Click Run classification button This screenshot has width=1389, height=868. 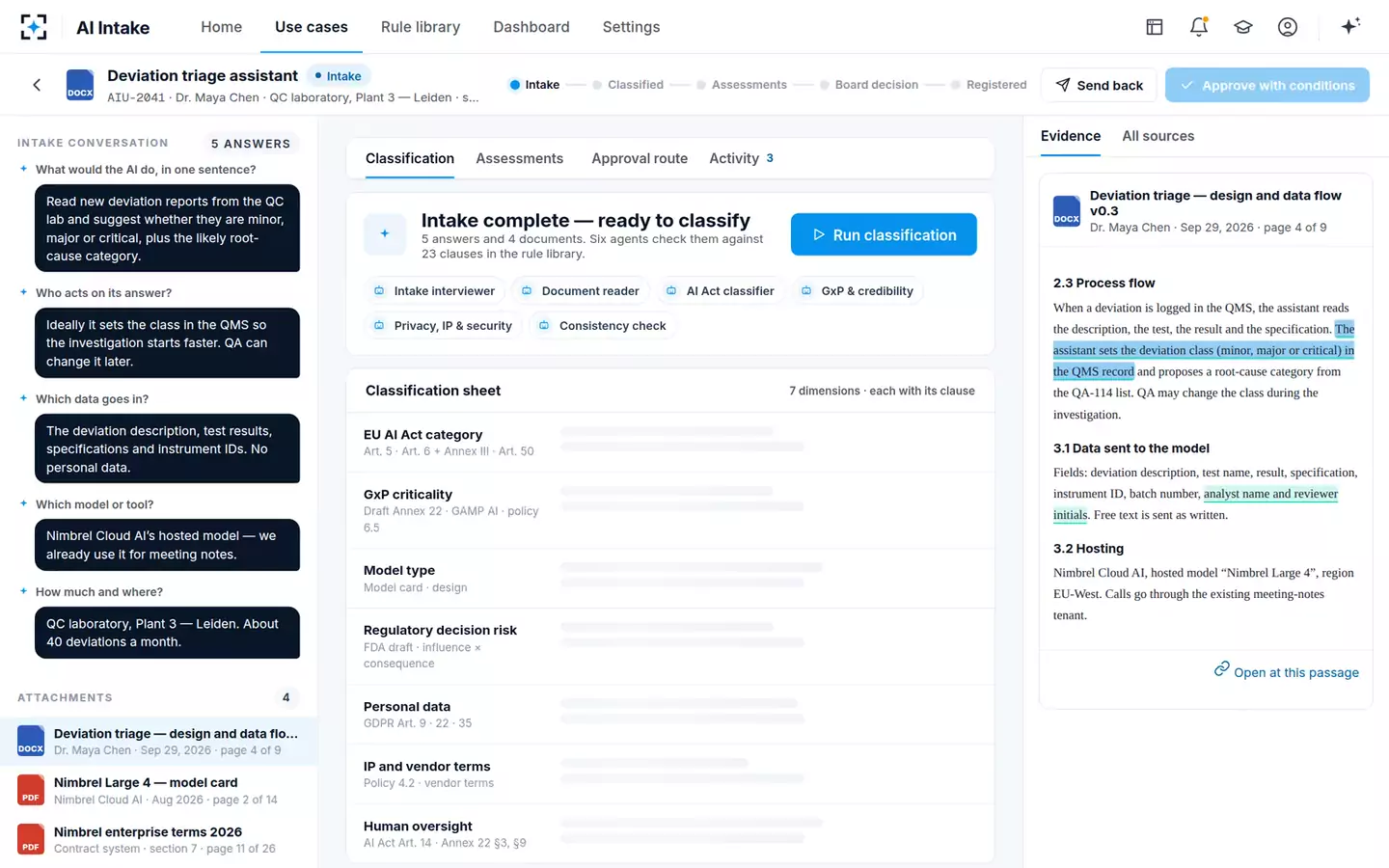pos(884,234)
